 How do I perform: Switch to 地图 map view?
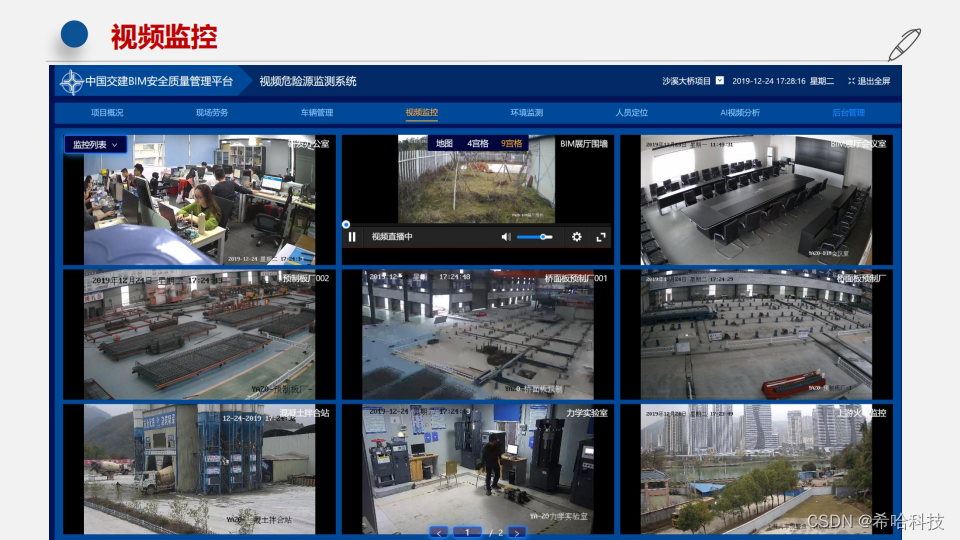click(x=444, y=143)
